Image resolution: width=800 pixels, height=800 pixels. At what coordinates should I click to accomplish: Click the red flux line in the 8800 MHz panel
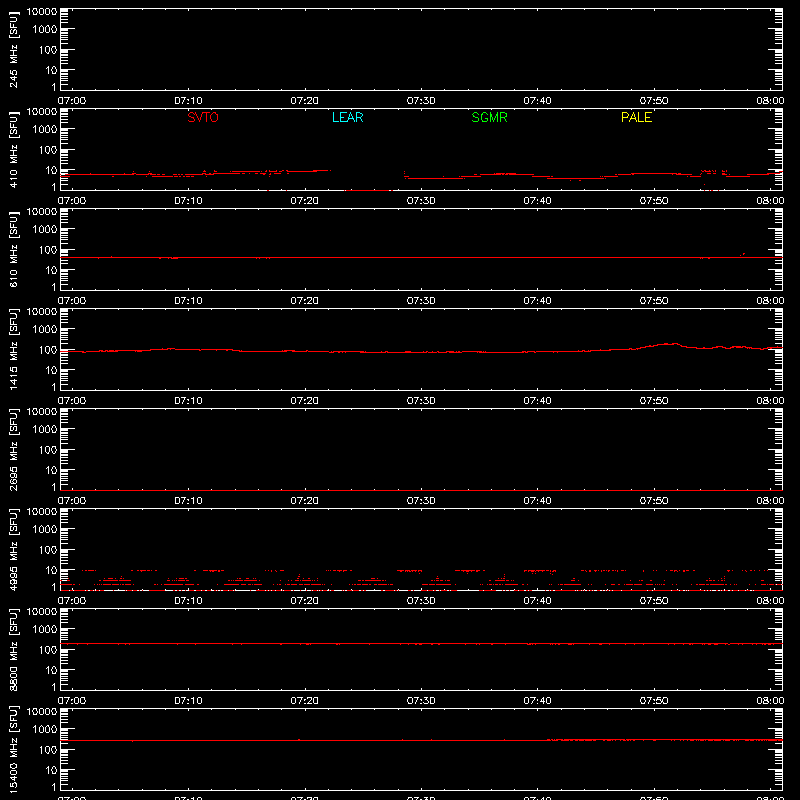(x=421, y=644)
